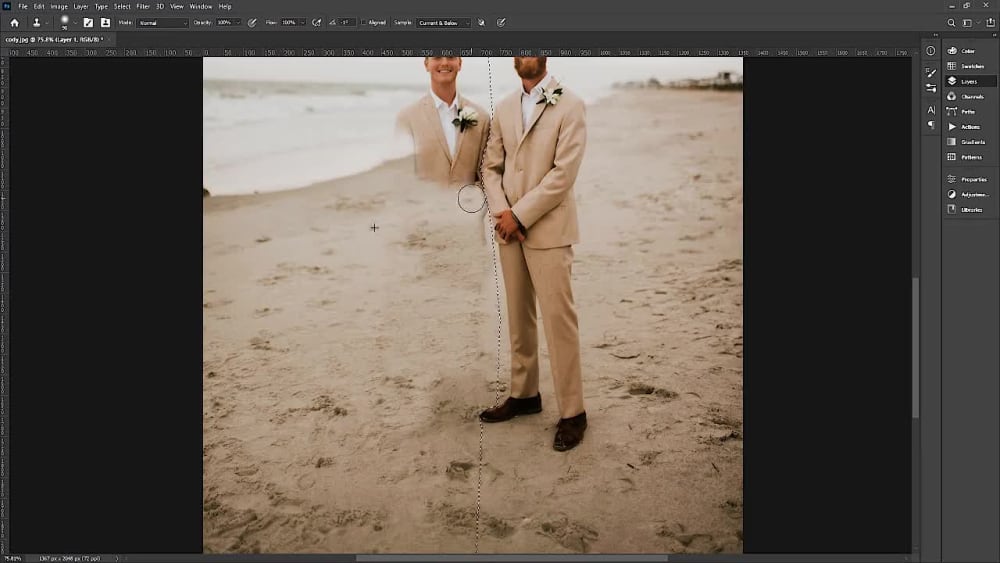The image size is (1000, 563).
Task: Open the File menu
Action: pos(23,6)
